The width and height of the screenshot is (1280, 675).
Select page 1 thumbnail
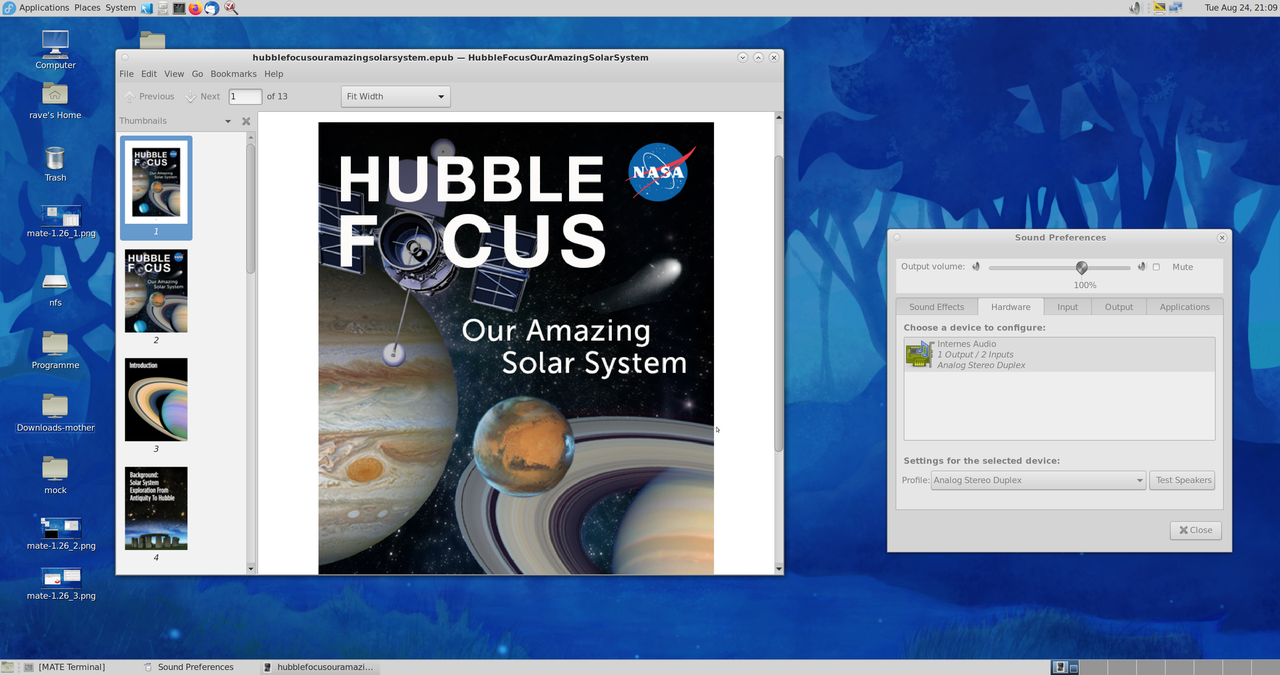tap(156, 186)
